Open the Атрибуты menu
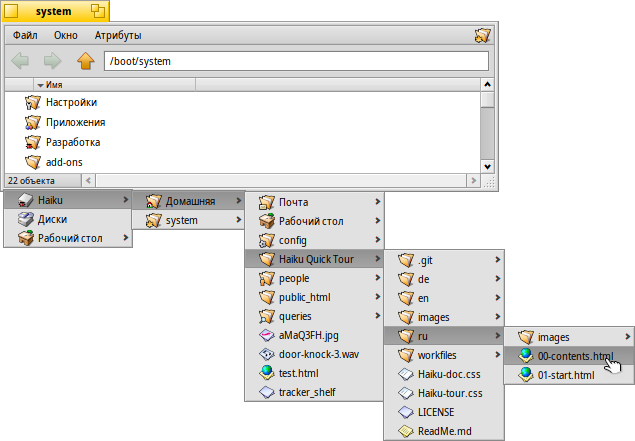The width and height of the screenshot is (635, 441). [116, 35]
